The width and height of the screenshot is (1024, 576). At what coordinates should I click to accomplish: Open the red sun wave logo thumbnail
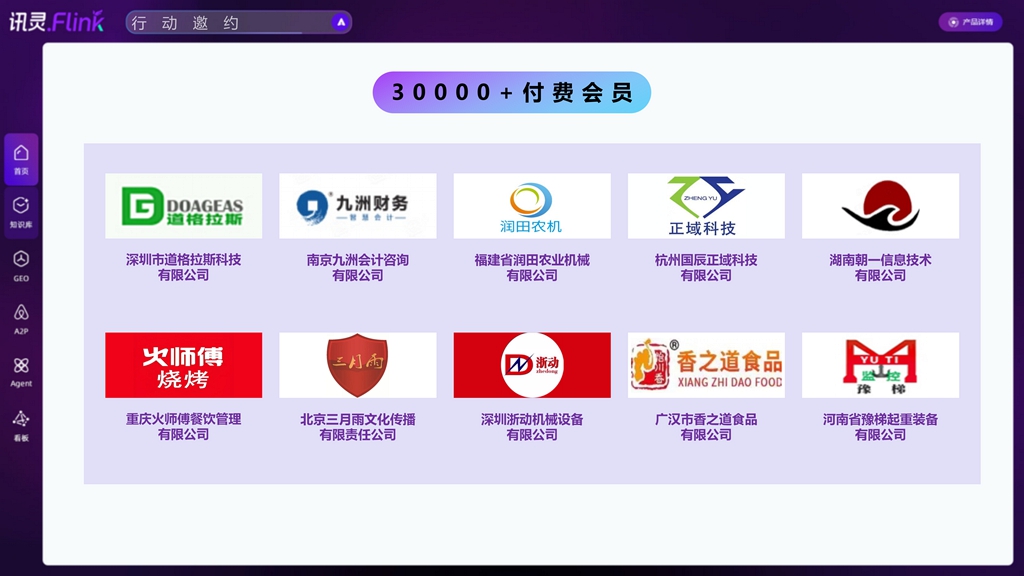(880, 206)
